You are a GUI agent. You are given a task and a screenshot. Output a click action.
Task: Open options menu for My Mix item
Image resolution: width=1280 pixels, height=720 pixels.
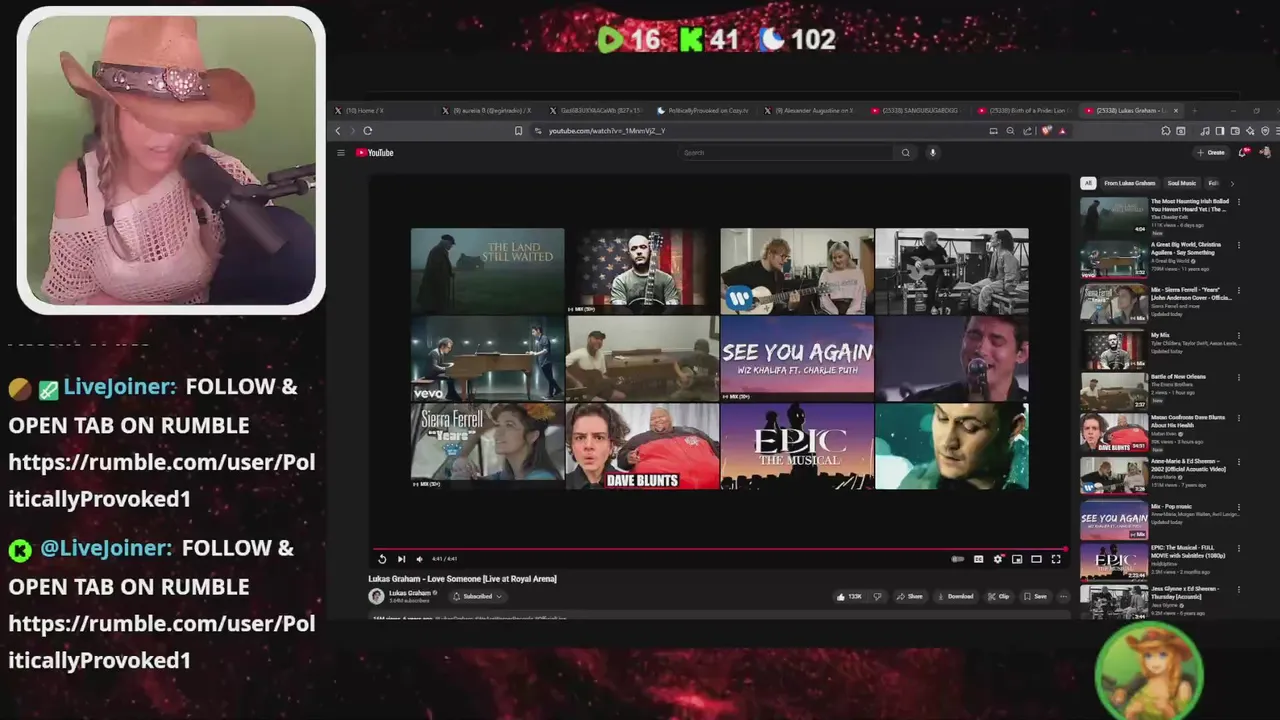click(x=1239, y=334)
